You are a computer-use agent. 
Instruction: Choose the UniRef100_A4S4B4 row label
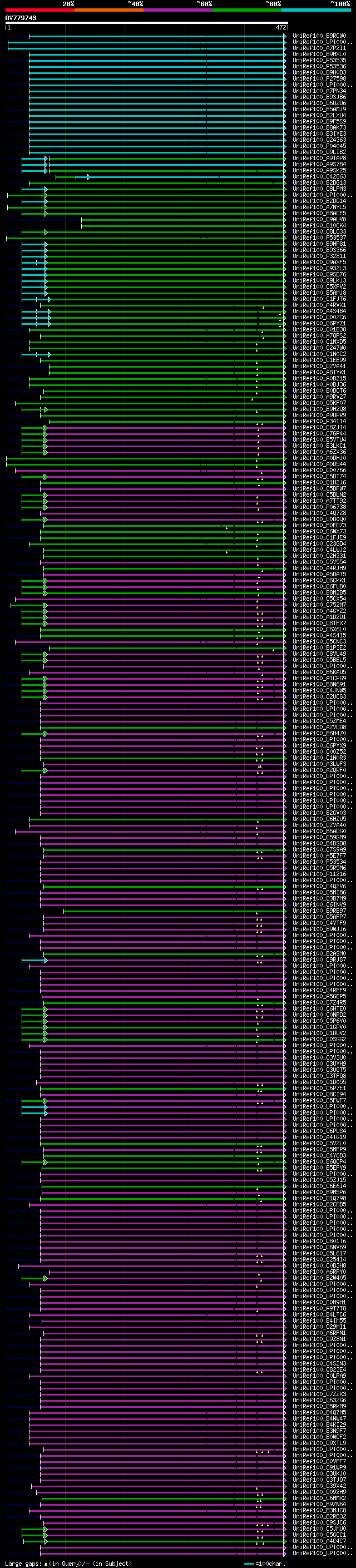(x=319, y=311)
